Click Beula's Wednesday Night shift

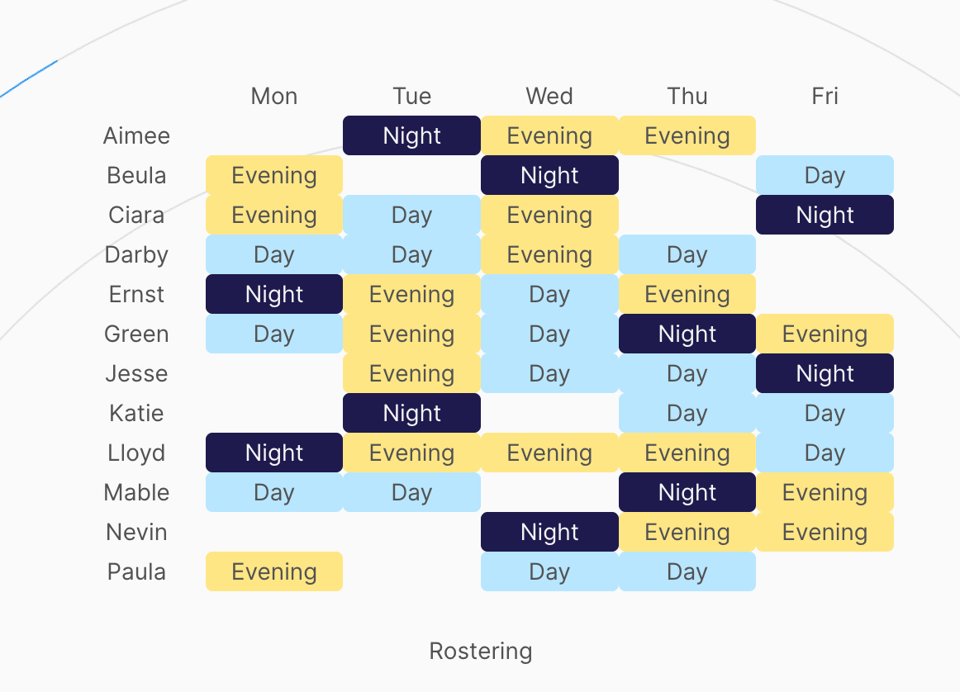tap(549, 176)
